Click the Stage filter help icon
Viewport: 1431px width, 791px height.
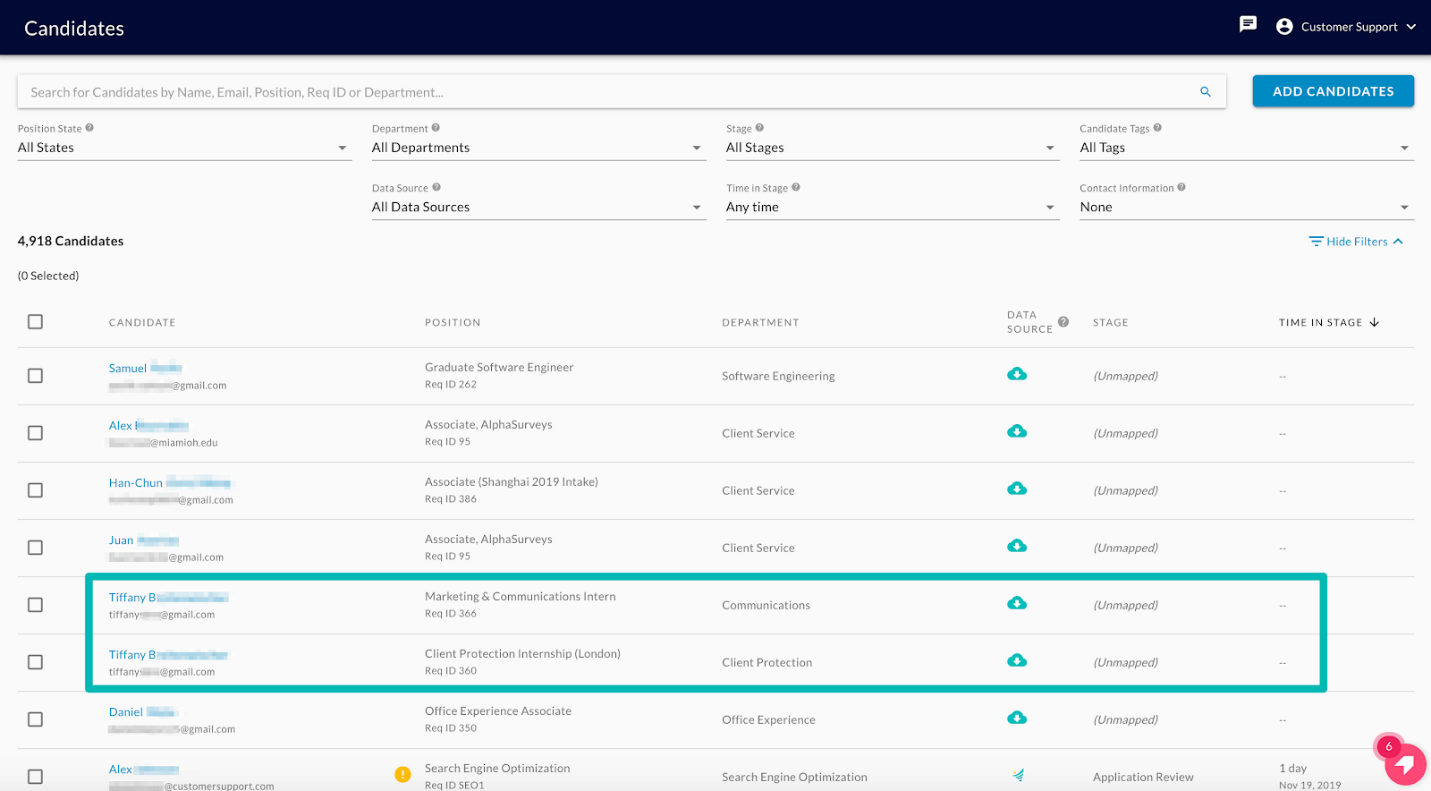pos(760,128)
